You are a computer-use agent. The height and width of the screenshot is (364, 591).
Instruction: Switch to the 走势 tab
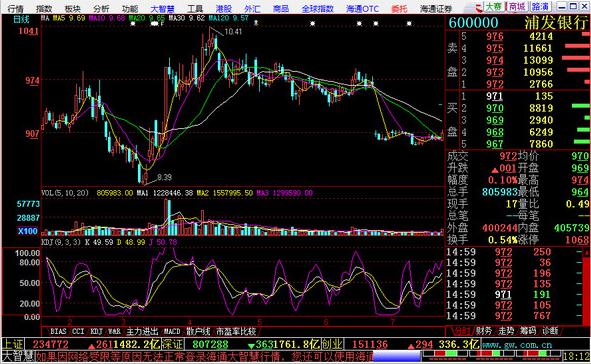[506, 331]
